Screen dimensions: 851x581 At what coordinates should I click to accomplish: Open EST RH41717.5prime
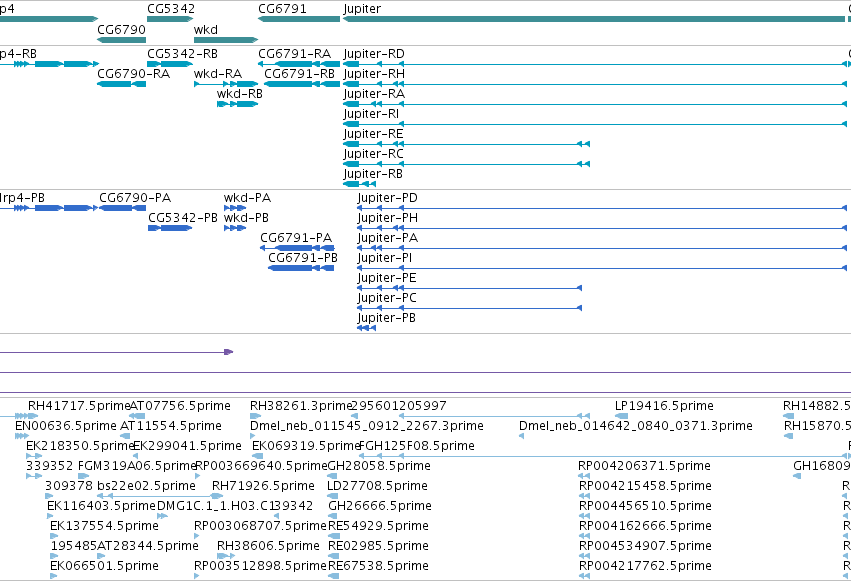coord(79,406)
